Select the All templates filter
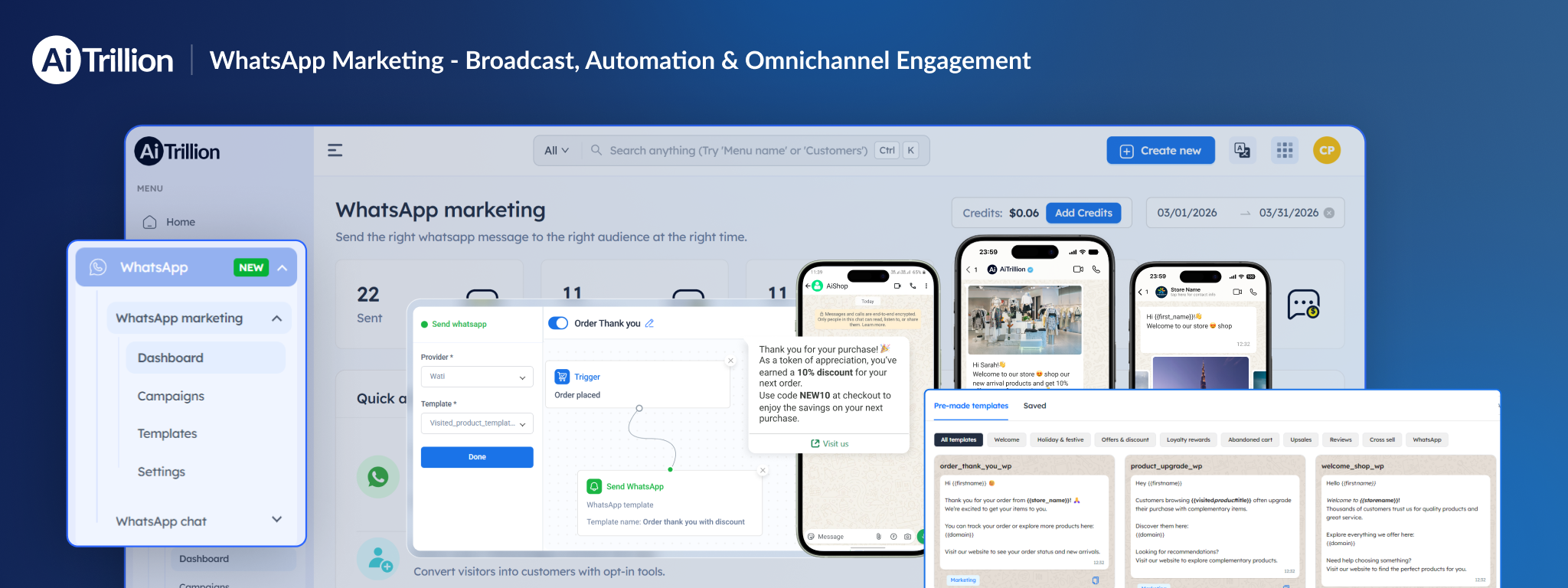The height and width of the screenshot is (588, 1568). click(x=959, y=439)
